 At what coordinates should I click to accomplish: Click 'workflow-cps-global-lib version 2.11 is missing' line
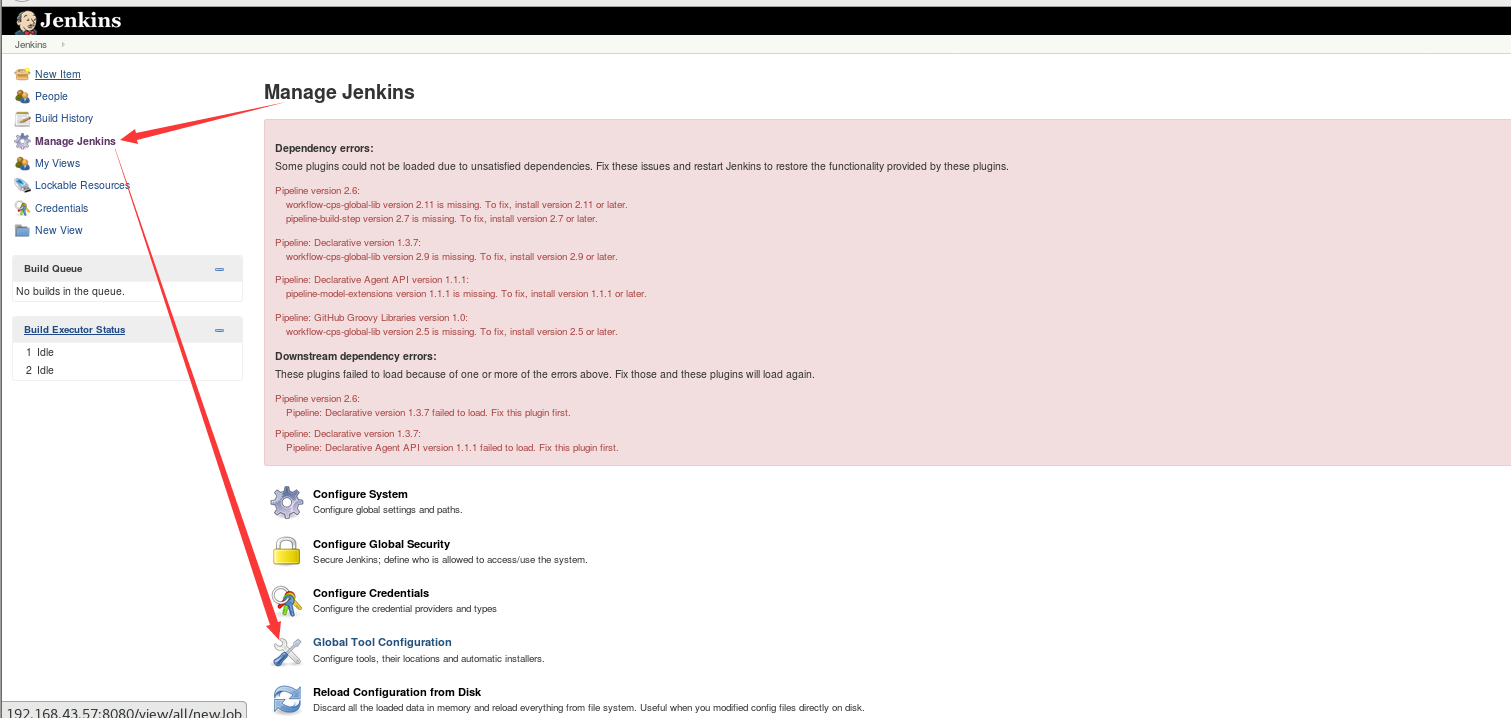[x=456, y=204]
